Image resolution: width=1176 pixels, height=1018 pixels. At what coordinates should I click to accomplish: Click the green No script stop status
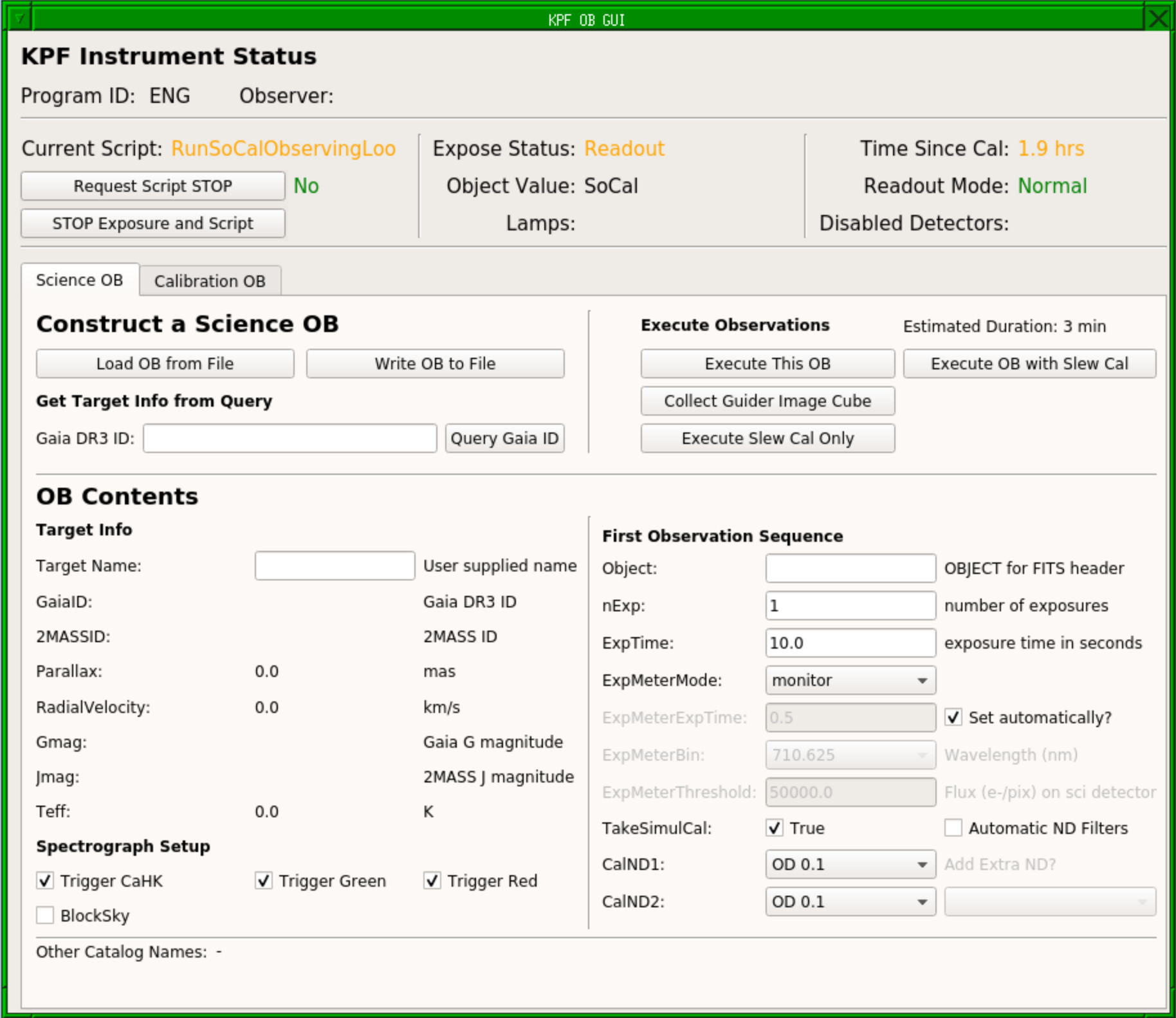pyautogui.click(x=306, y=186)
